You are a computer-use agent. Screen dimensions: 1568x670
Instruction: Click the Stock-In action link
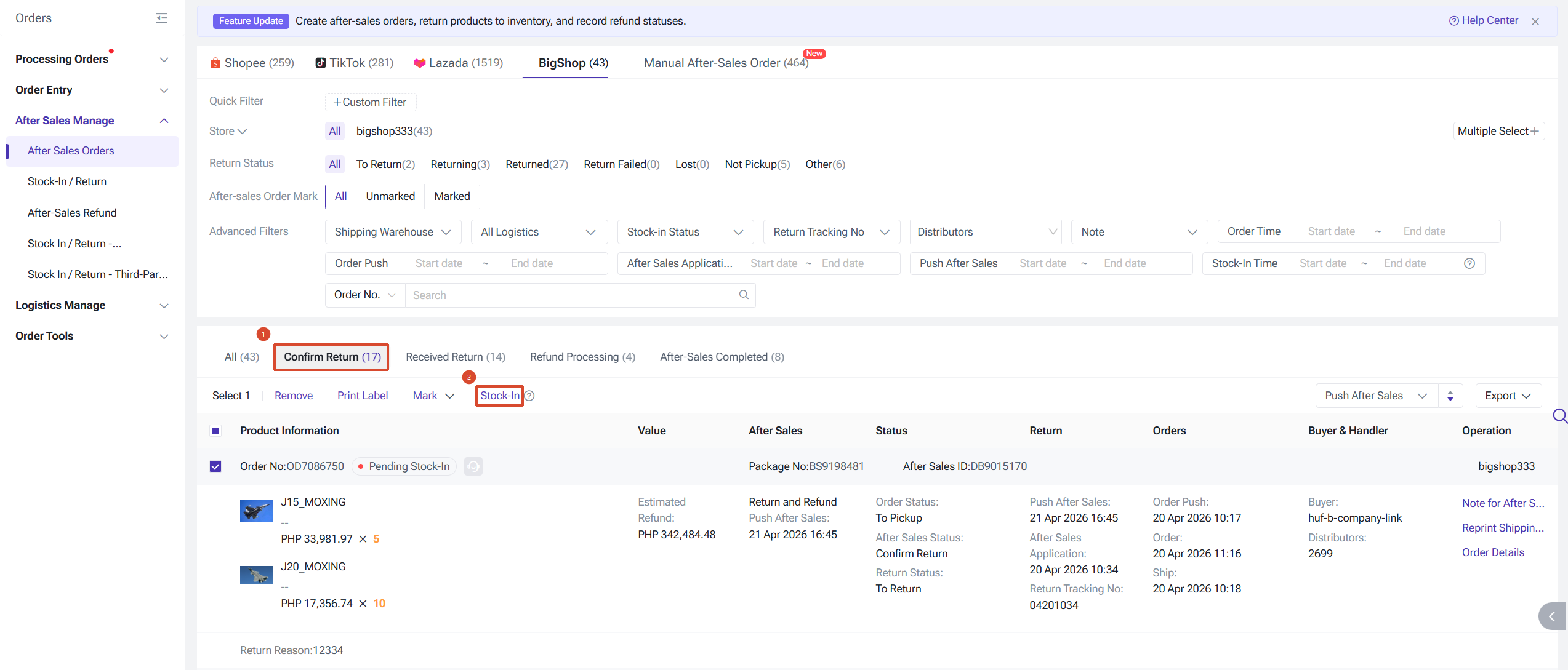coord(499,396)
